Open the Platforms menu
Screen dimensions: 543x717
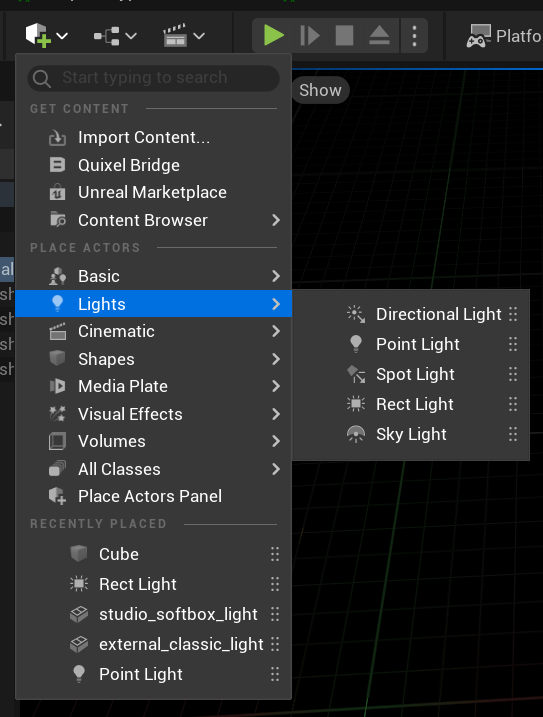pyautogui.click(x=503, y=36)
